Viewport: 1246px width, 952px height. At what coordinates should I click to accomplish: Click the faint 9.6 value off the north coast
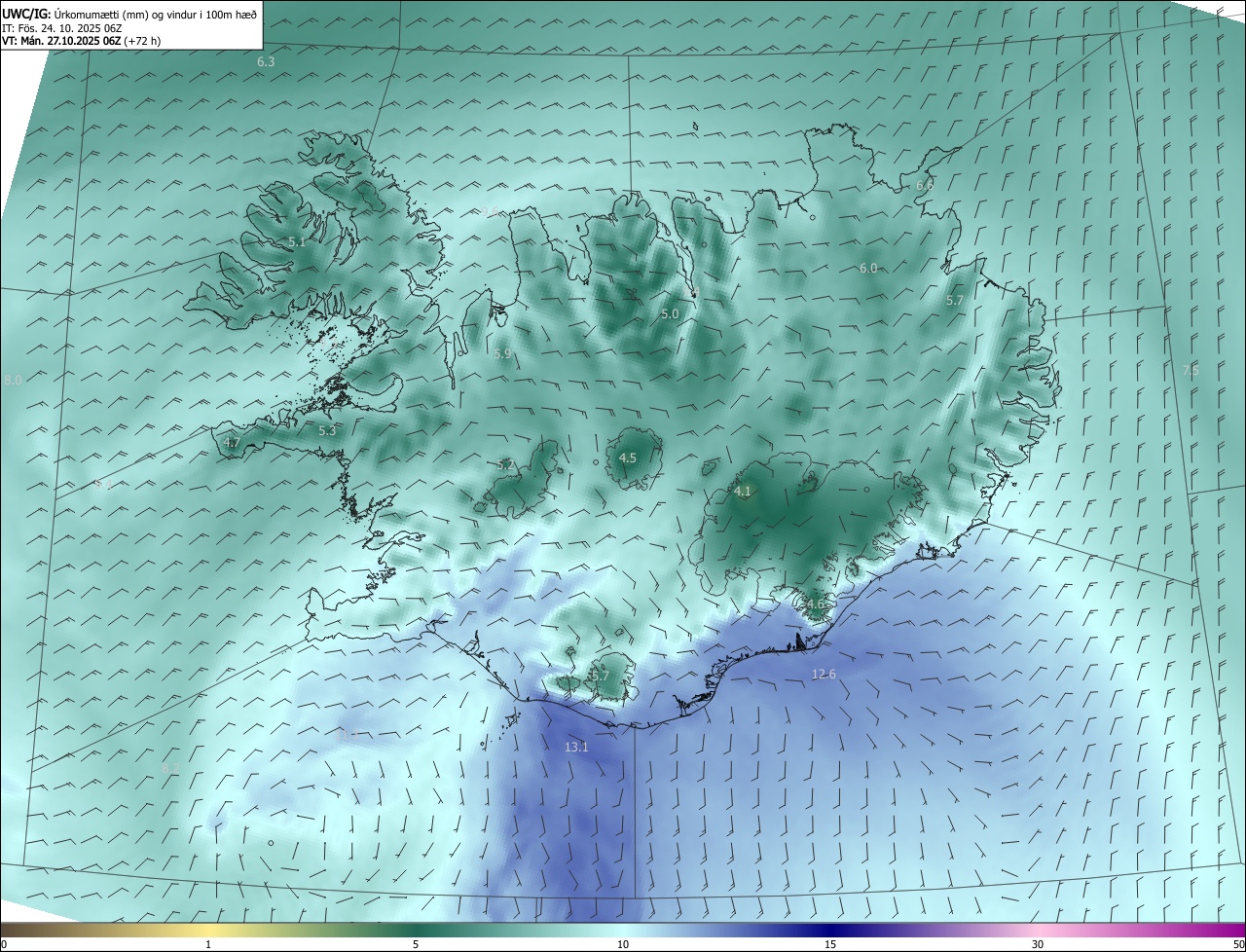(x=491, y=211)
